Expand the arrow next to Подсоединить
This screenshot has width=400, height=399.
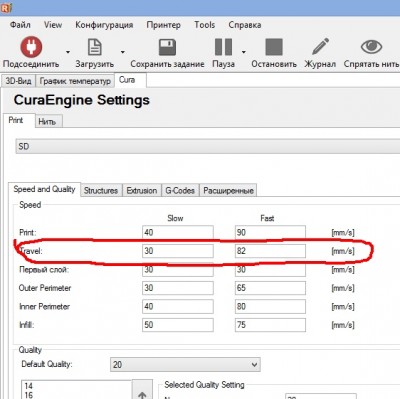pyautogui.click(x=68, y=52)
